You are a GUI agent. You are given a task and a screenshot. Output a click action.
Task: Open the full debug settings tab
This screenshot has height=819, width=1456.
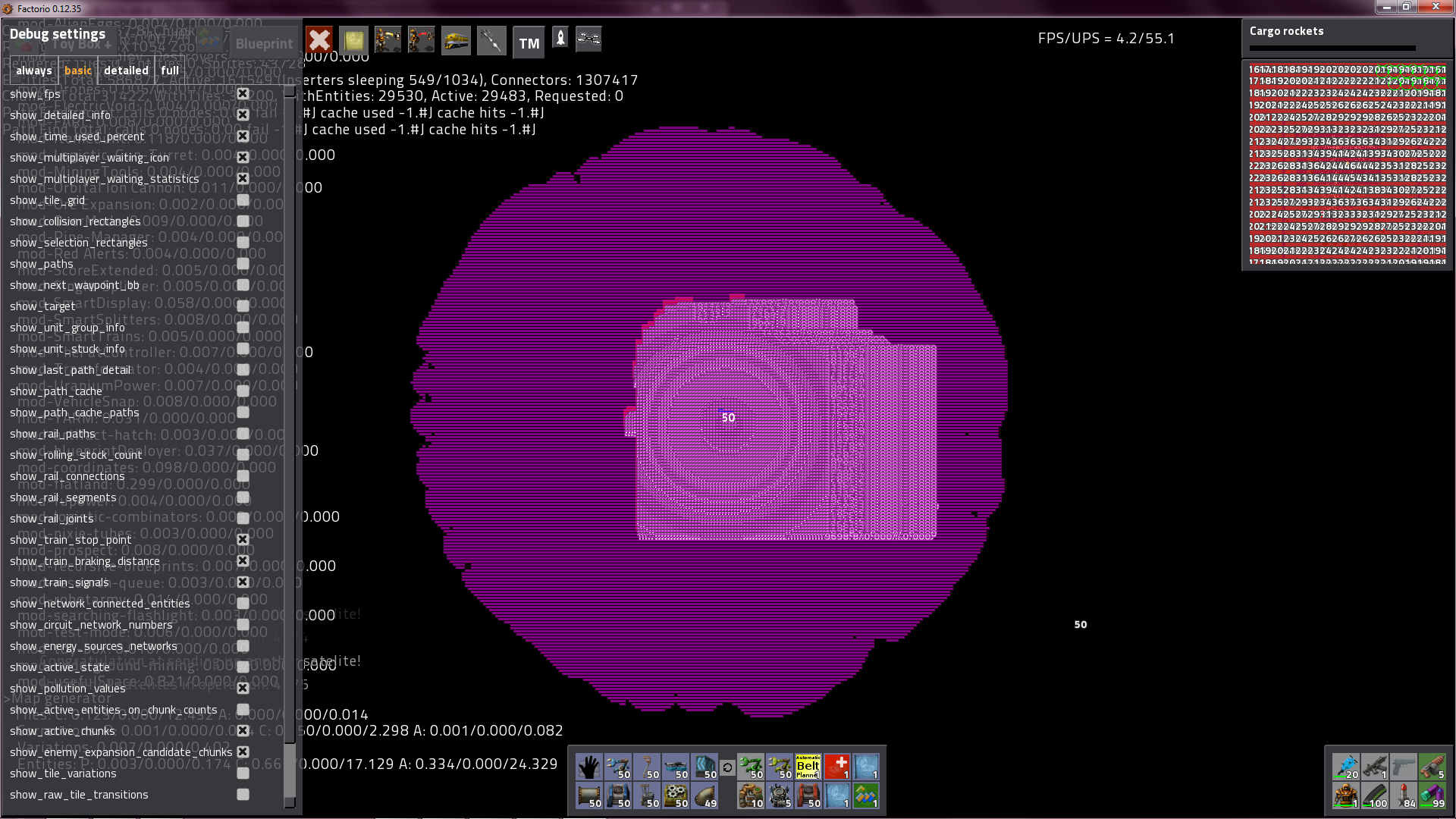click(x=170, y=71)
